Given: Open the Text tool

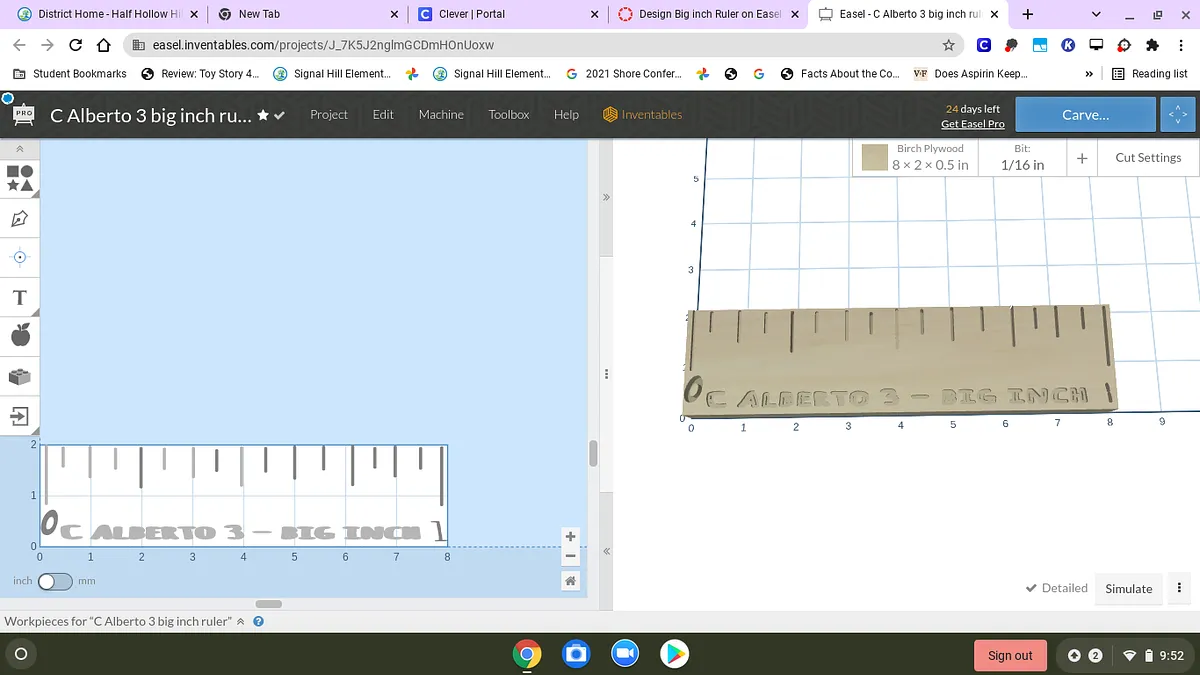Looking at the screenshot, I should (x=20, y=297).
